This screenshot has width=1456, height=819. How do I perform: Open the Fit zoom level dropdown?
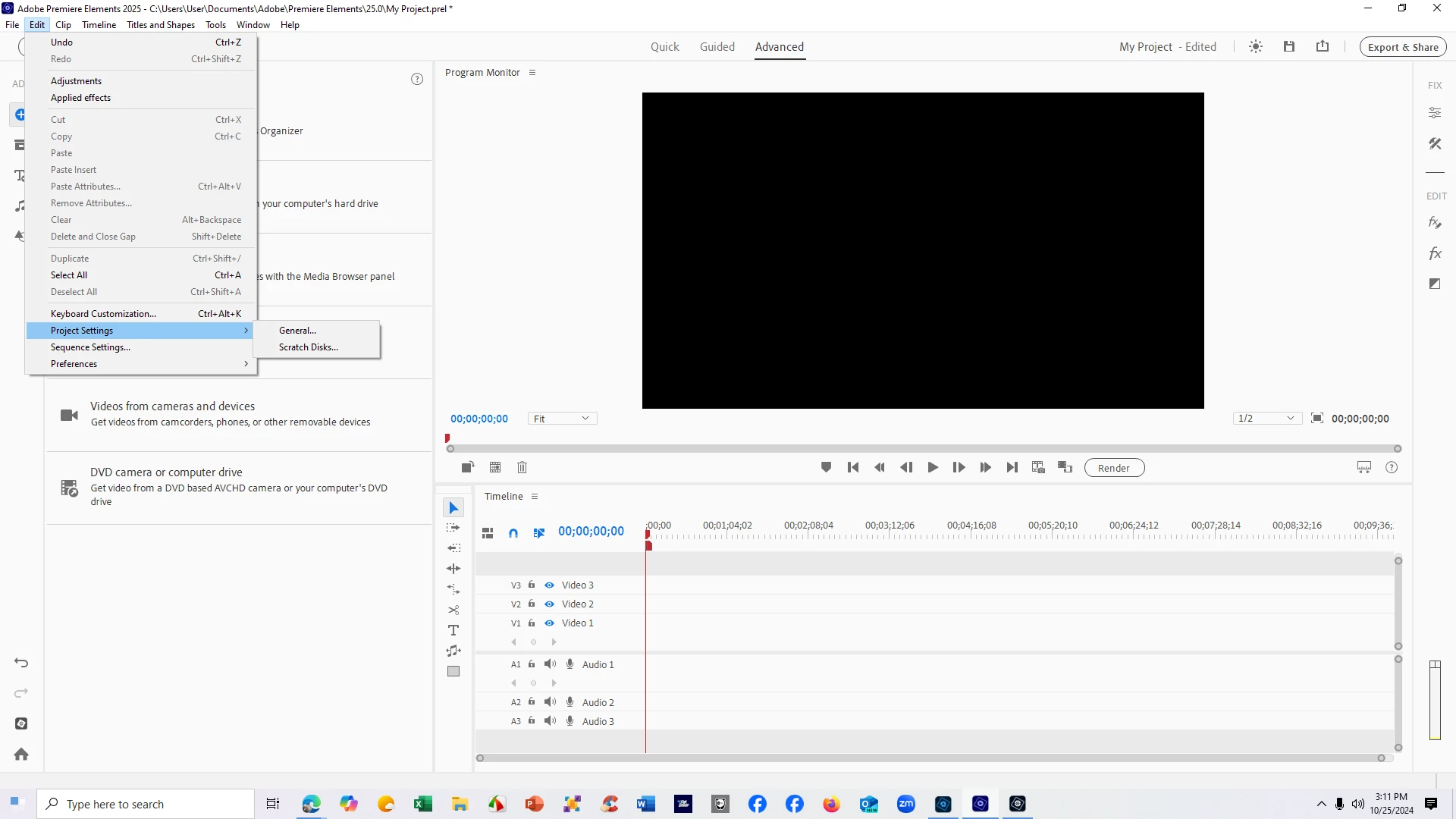[x=562, y=419]
